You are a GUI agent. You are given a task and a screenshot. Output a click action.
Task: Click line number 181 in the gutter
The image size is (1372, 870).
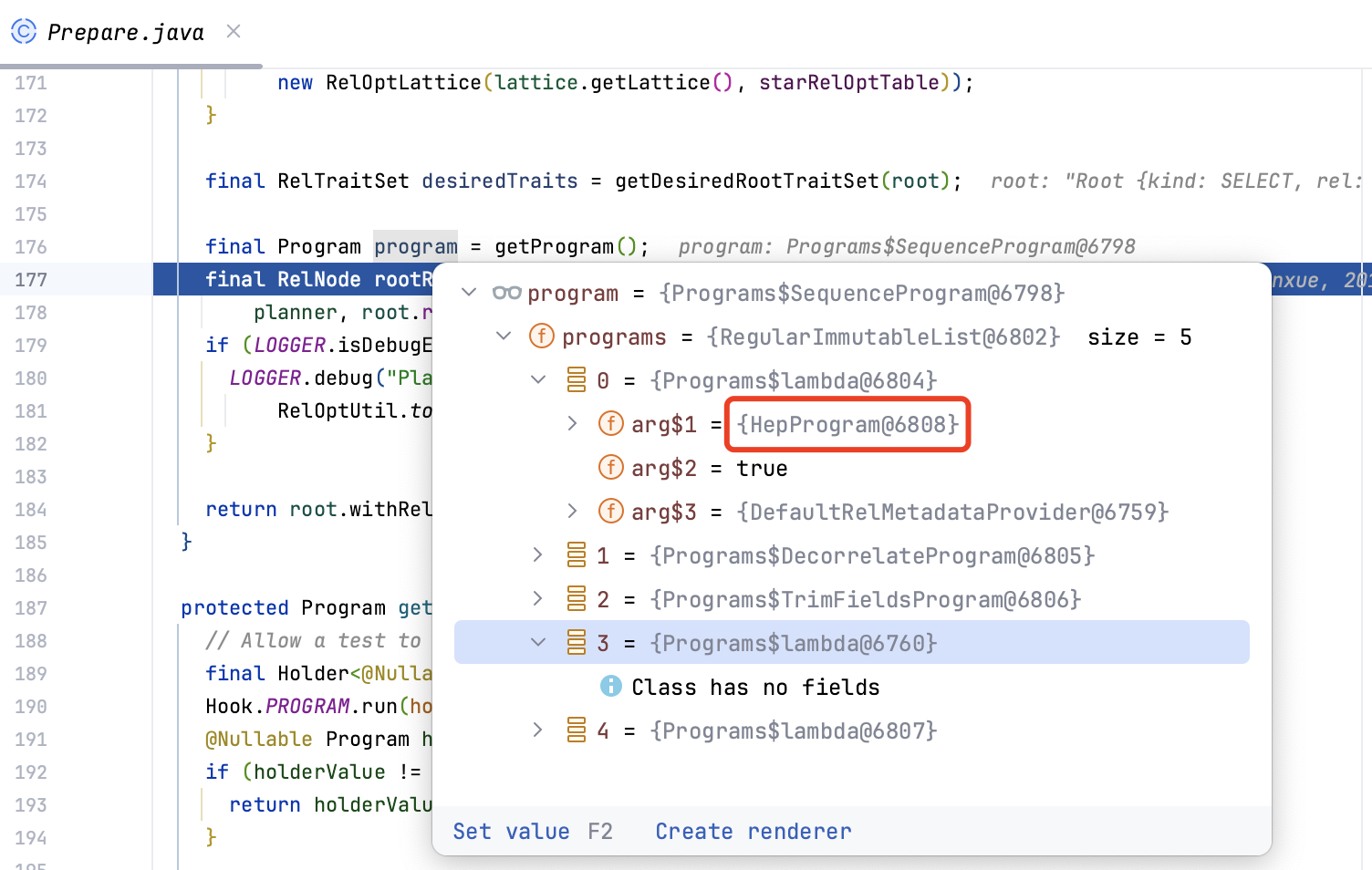pos(29,410)
